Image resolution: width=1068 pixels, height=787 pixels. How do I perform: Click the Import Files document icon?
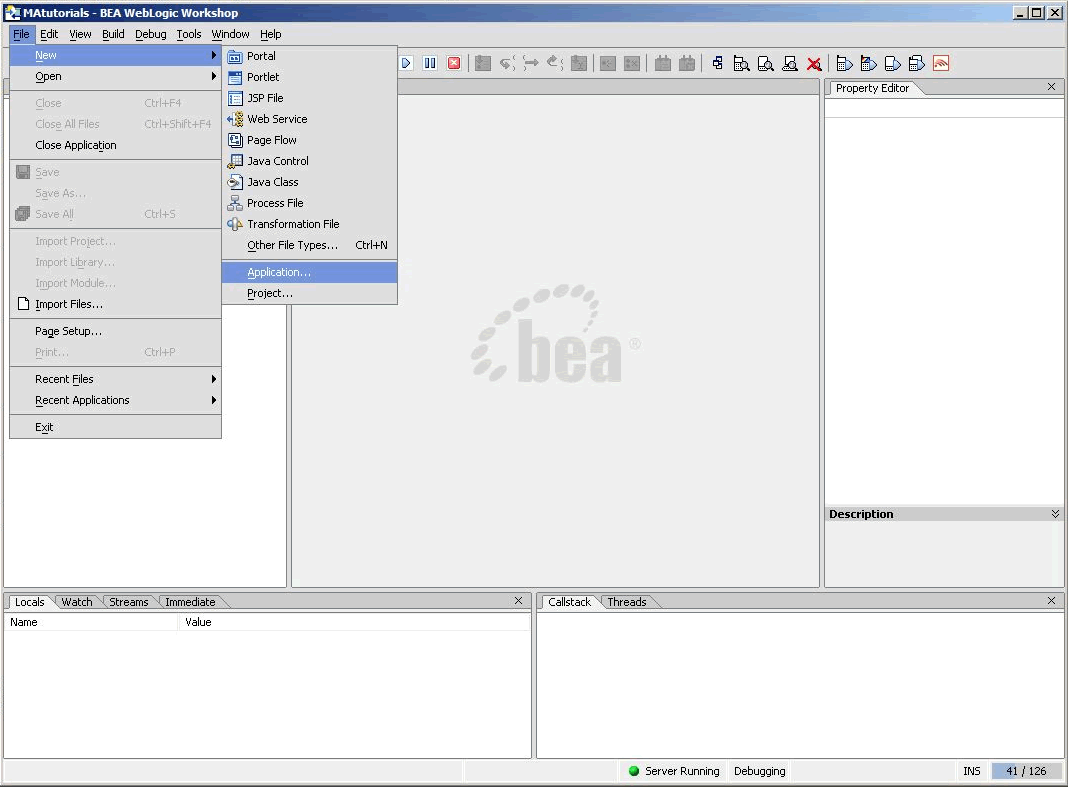tap(24, 304)
